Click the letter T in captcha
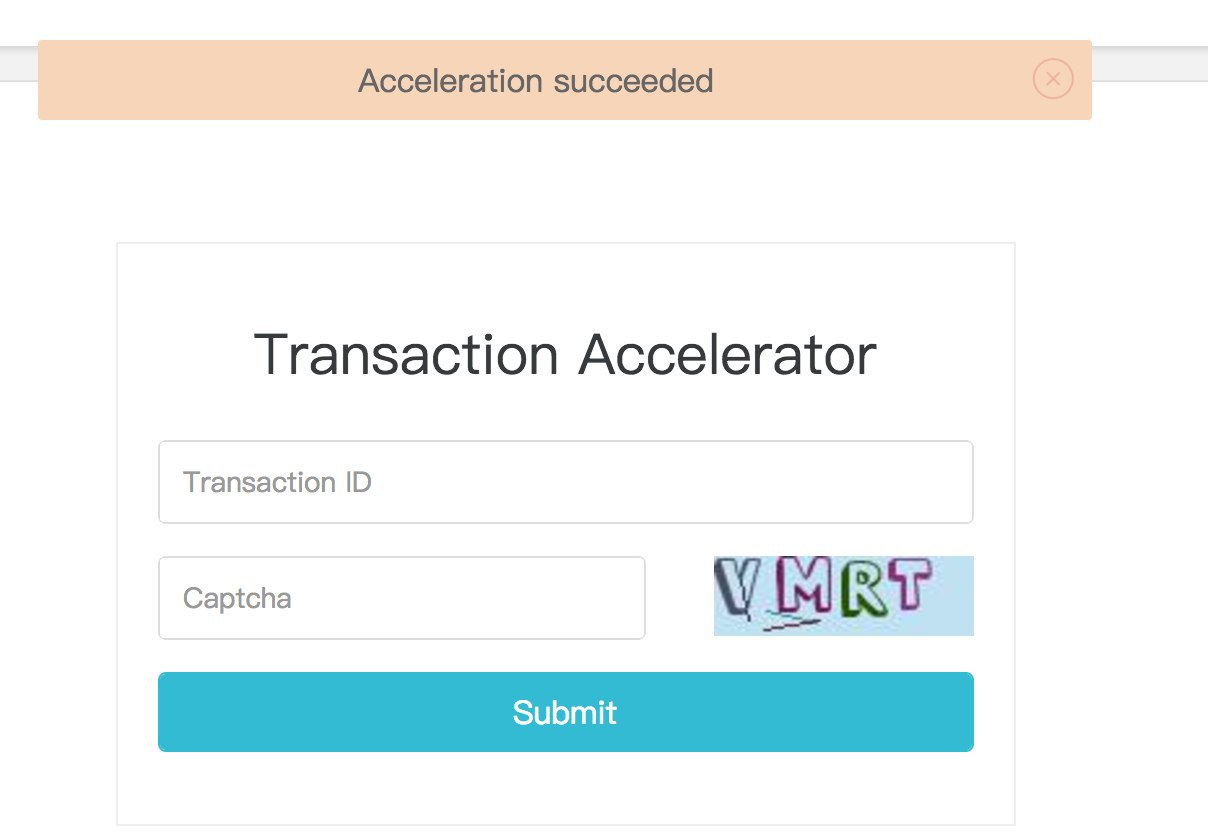1208x838 pixels. (x=911, y=584)
